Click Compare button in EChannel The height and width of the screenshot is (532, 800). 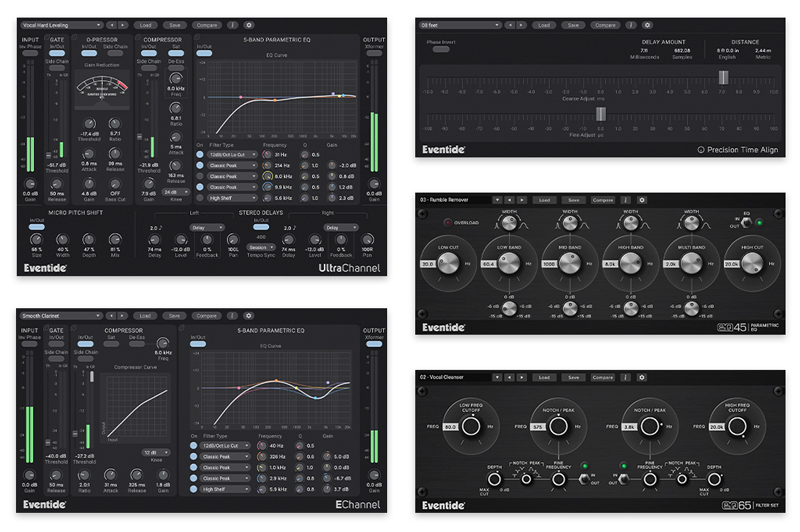tap(207, 316)
